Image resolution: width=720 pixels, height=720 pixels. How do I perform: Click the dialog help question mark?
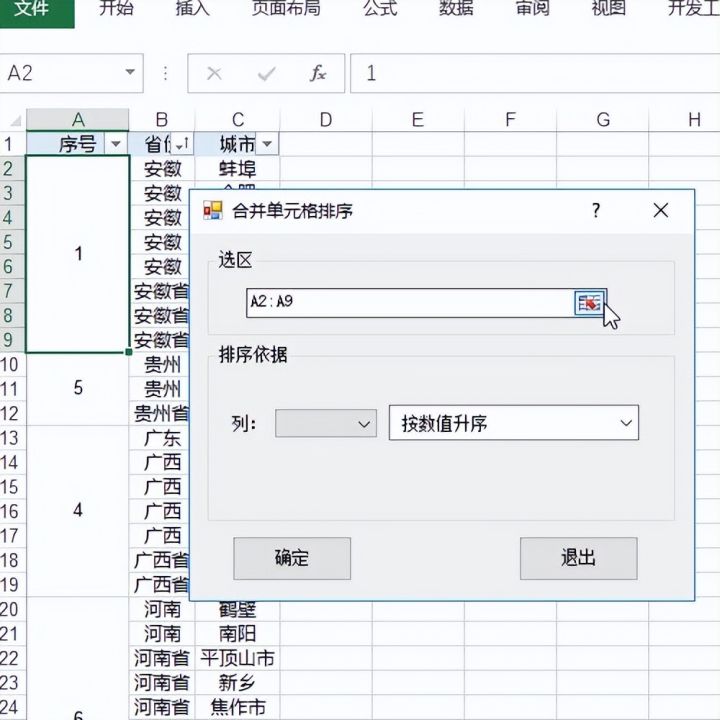point(596,211)
